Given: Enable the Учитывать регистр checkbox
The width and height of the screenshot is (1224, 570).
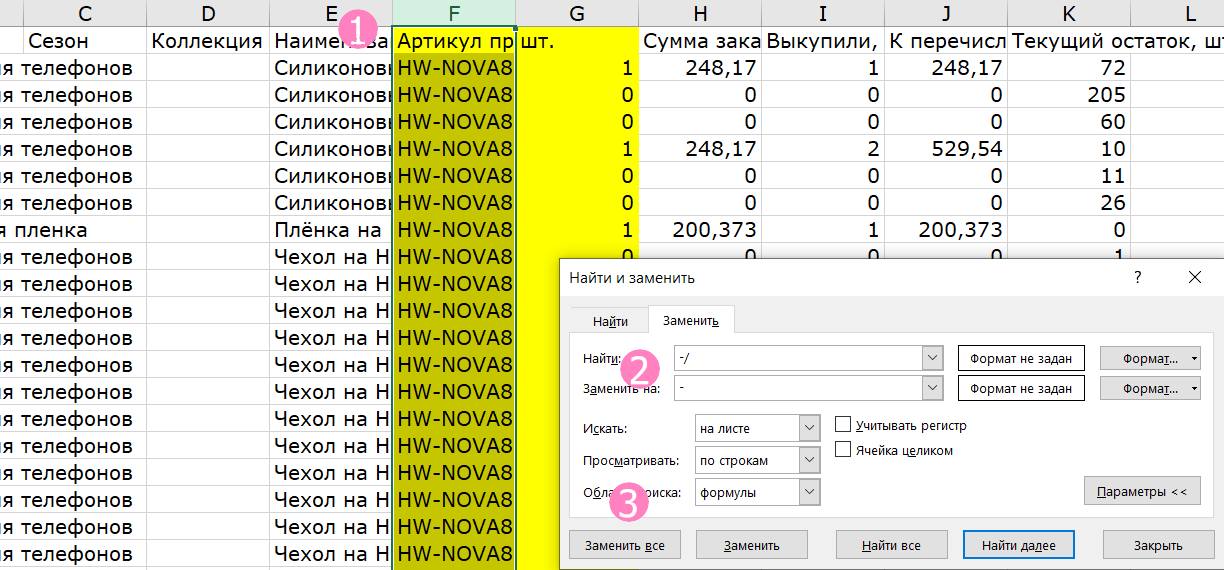Looking at the screenshot, I should pyautogui.click(x=843, y=426).
